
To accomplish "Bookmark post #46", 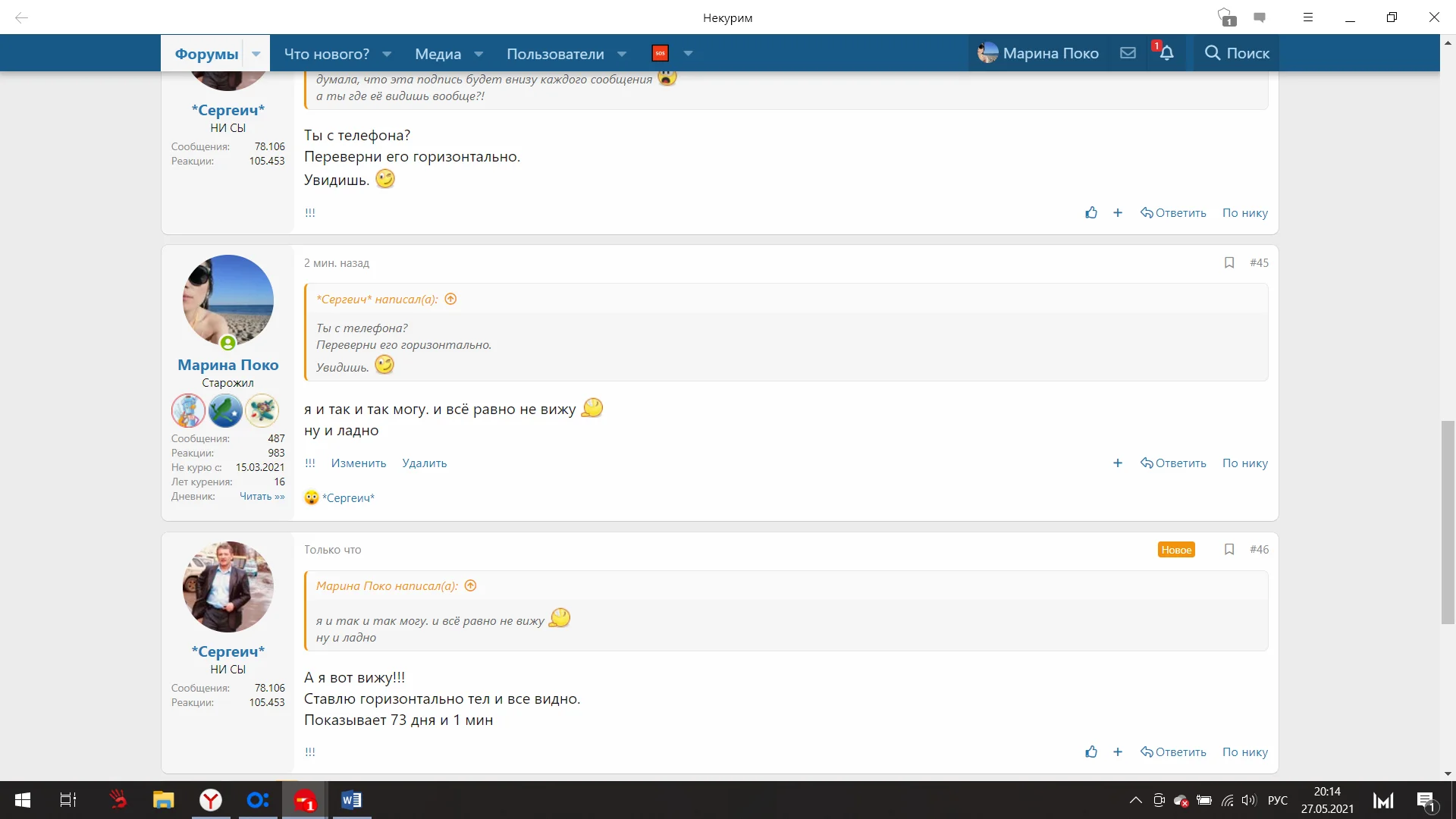I will coord(1229,549).
